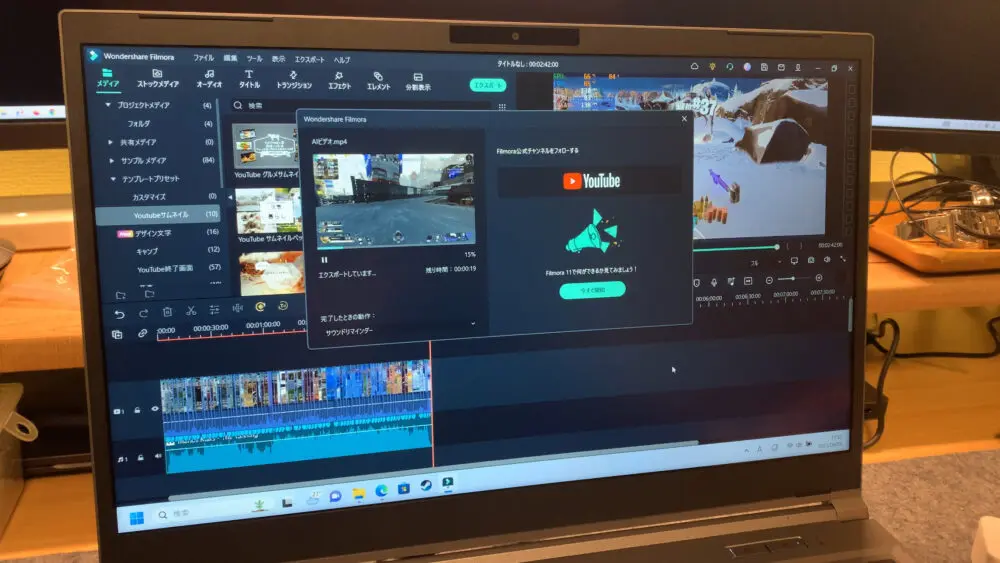Click the Redo arrow in timeline toolbar

(143, 313)
